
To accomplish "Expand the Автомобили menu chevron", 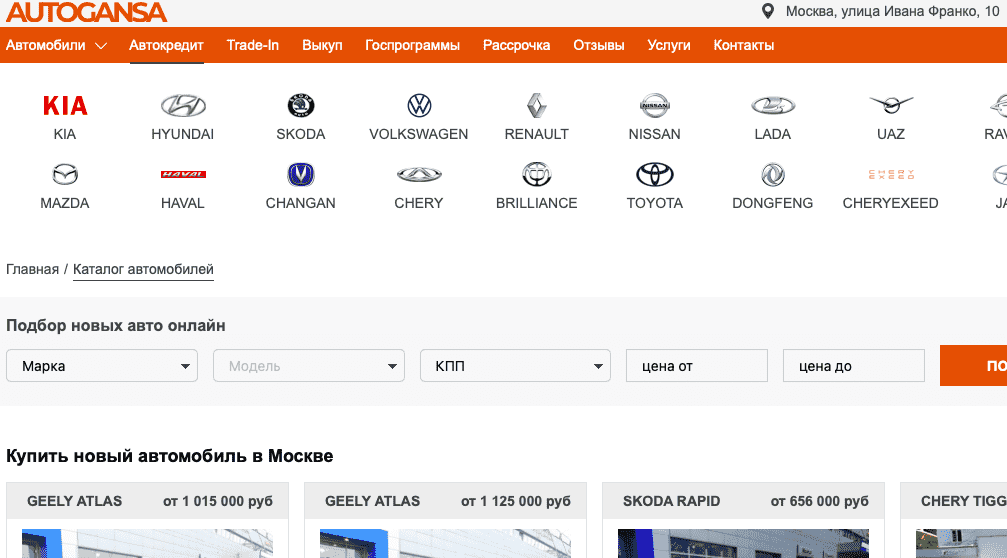I will (x=101, y=46).
